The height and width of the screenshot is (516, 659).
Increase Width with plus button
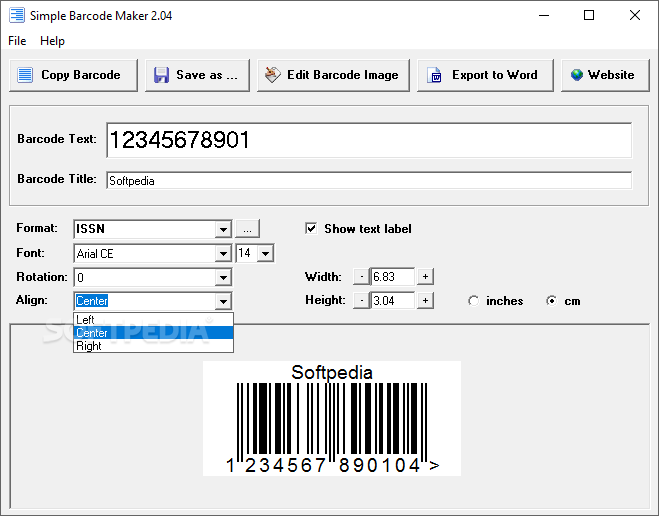pyautogui.click(x=425, y=276)
